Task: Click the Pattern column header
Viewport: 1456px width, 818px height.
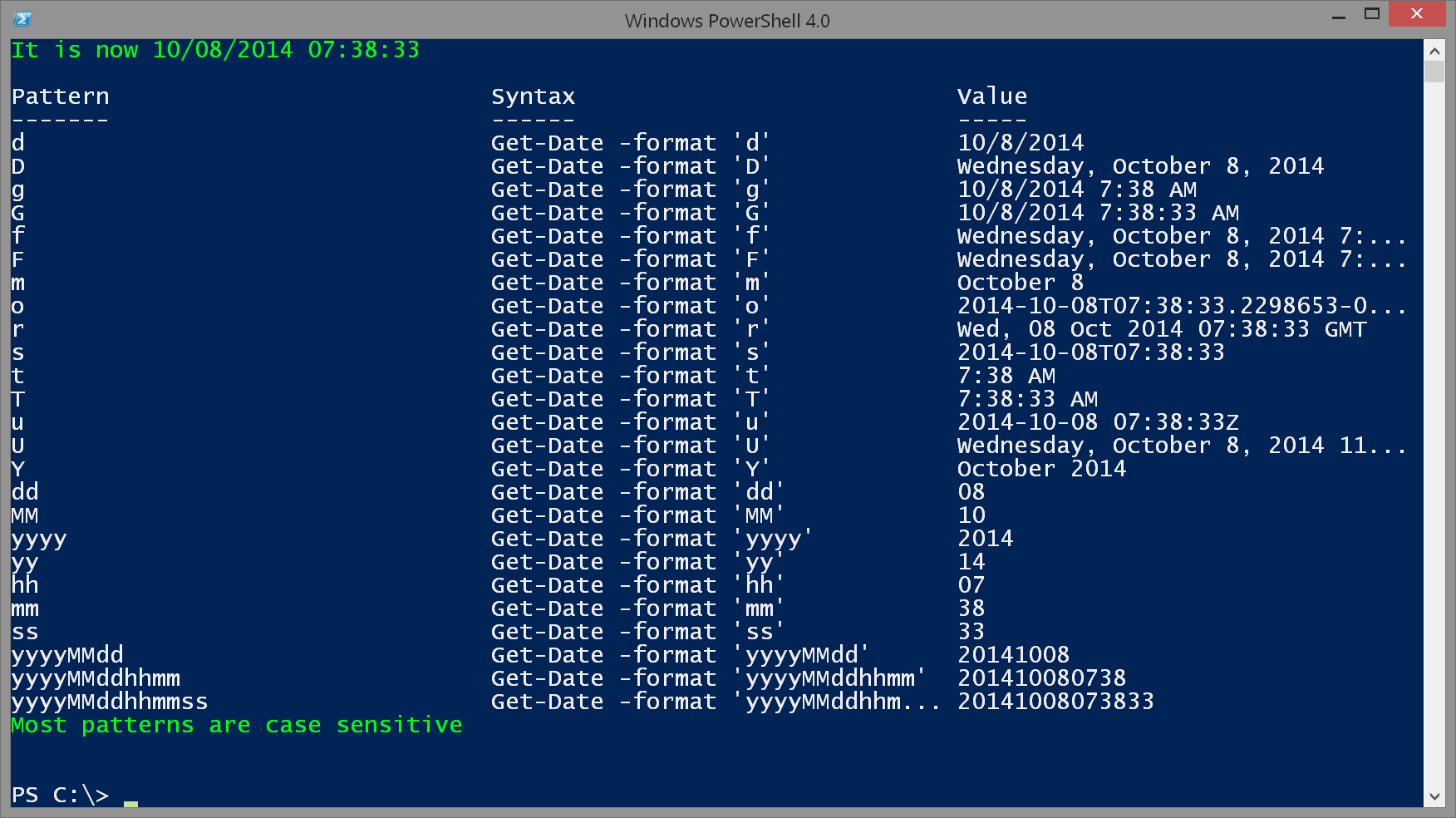Action: click(x=60, y=96)
